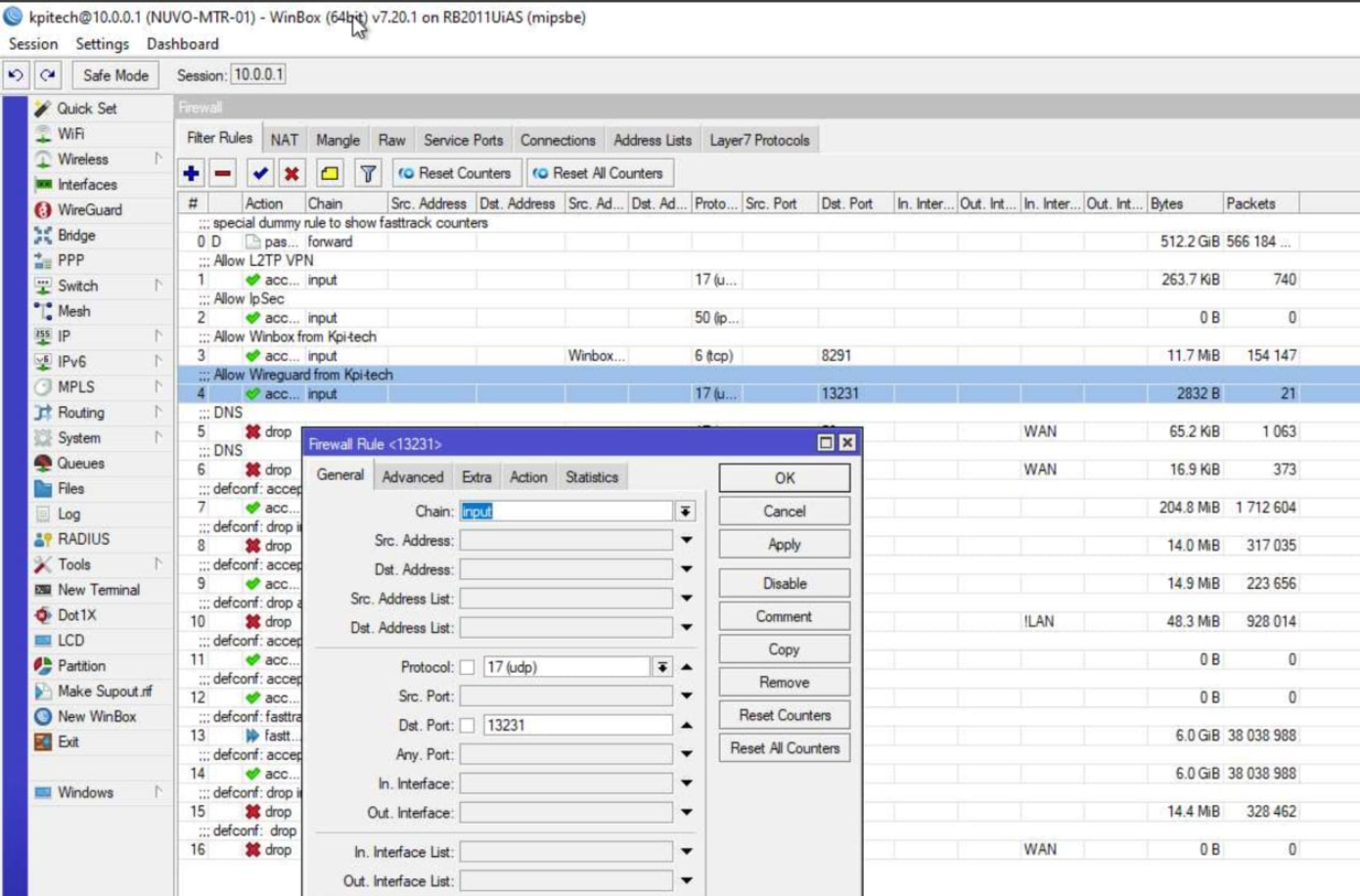Open Log in the sidebar

(x=68, y=514)
